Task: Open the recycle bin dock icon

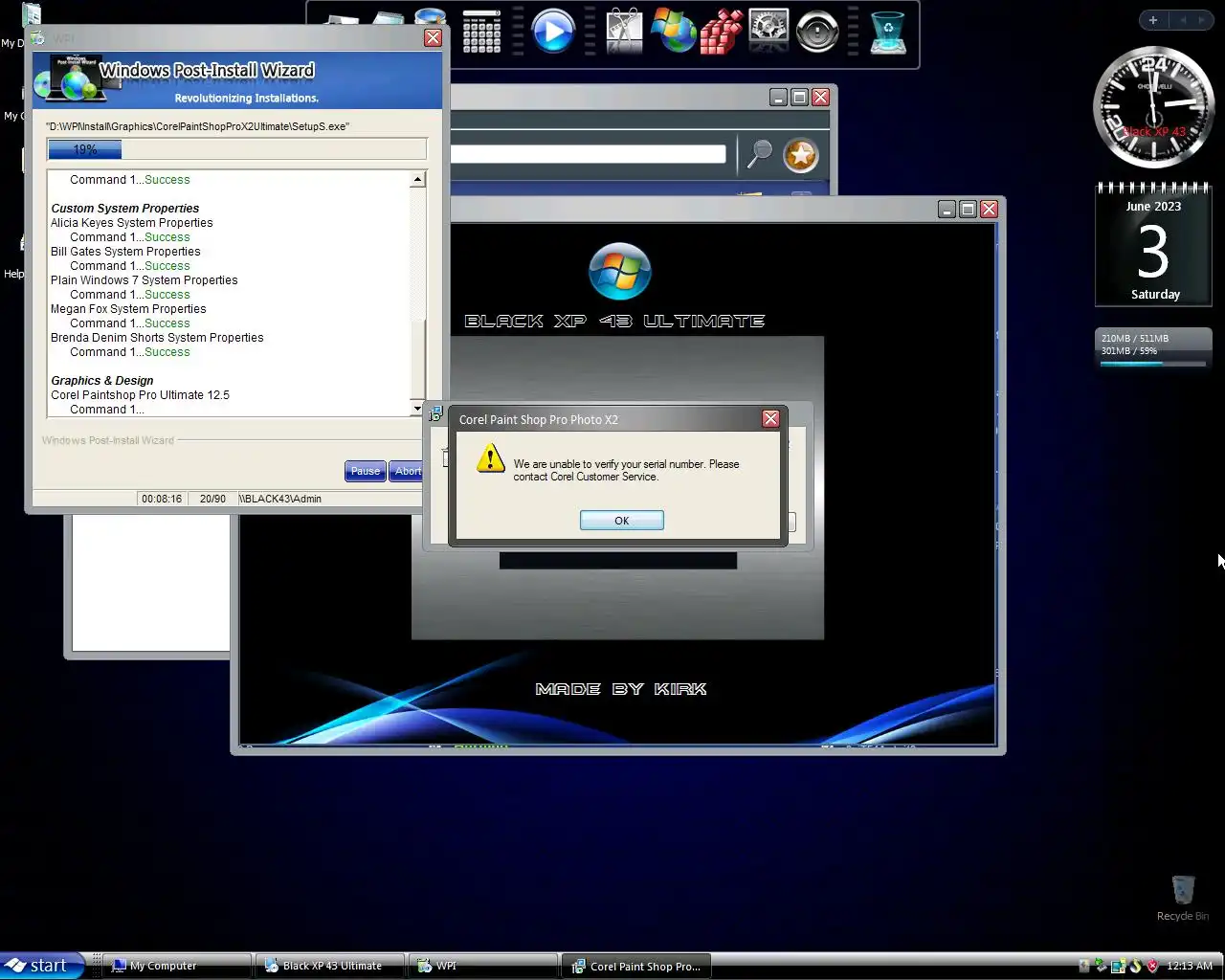Action: [888, 32]
